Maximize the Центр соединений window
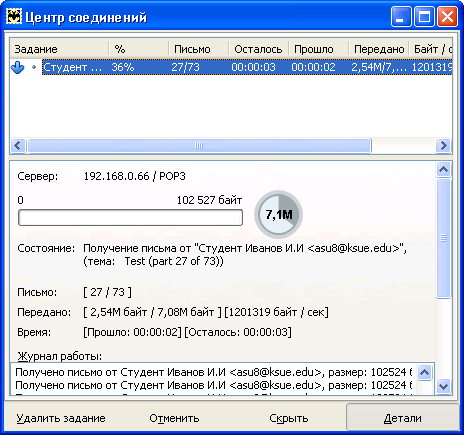The width and height of the screenshot is (464, 435). (x=424, y=17)
